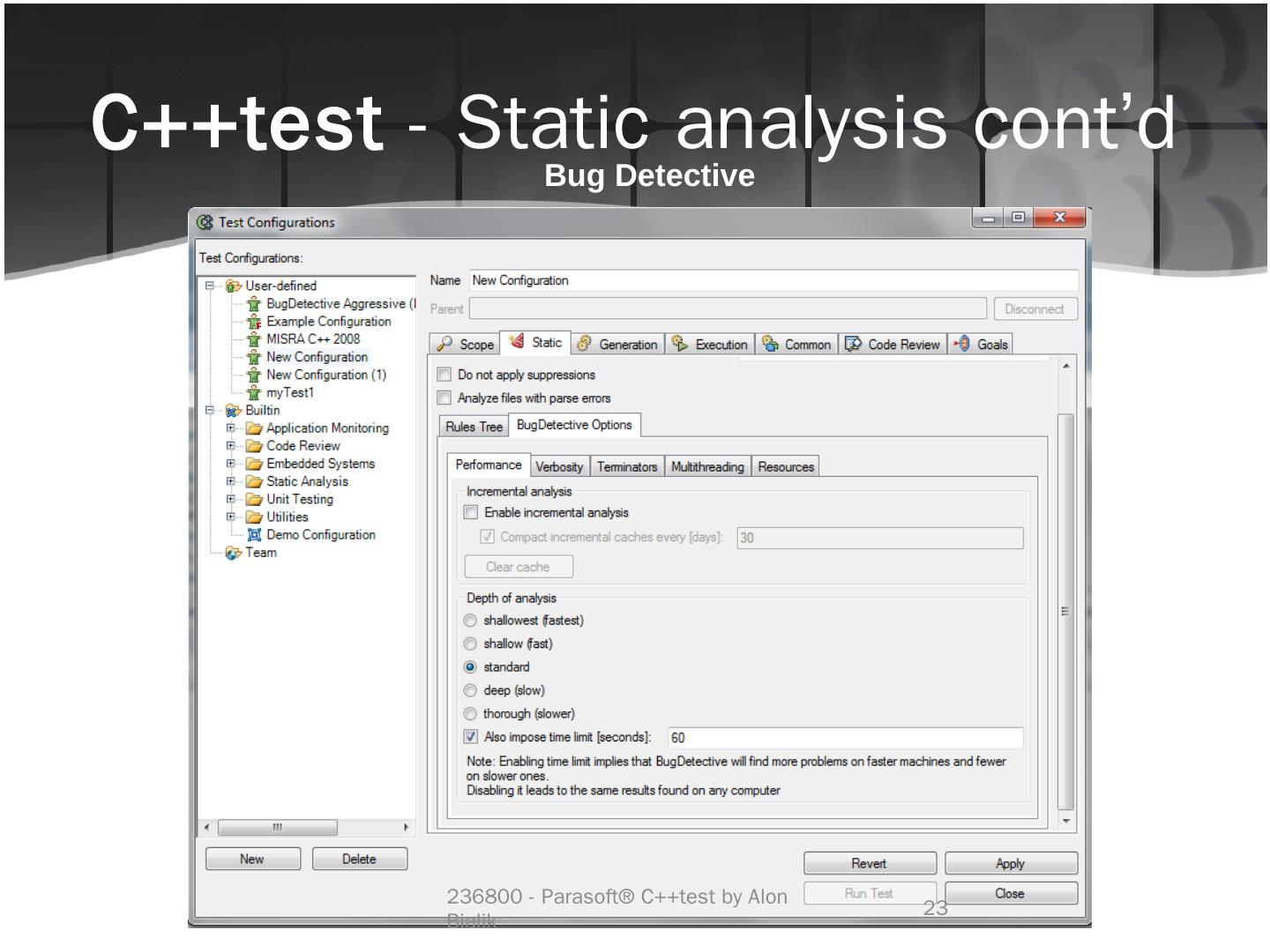1270x952 pixels.
Task: Click the Static Analysis folder icon
Action: tap(254, 482)
